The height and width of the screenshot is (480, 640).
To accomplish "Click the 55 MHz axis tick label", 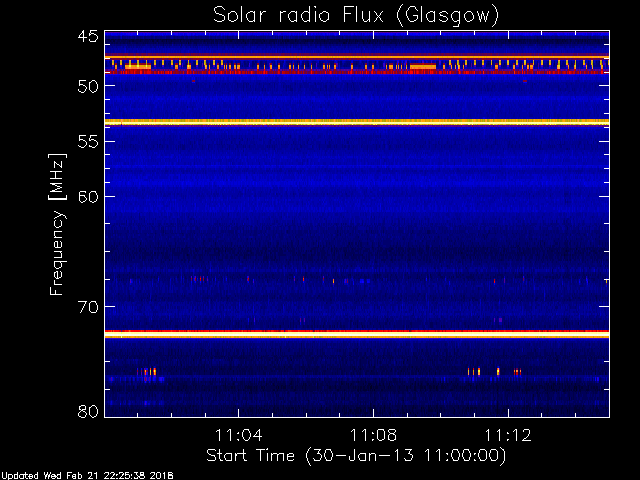I will point(88,142).
